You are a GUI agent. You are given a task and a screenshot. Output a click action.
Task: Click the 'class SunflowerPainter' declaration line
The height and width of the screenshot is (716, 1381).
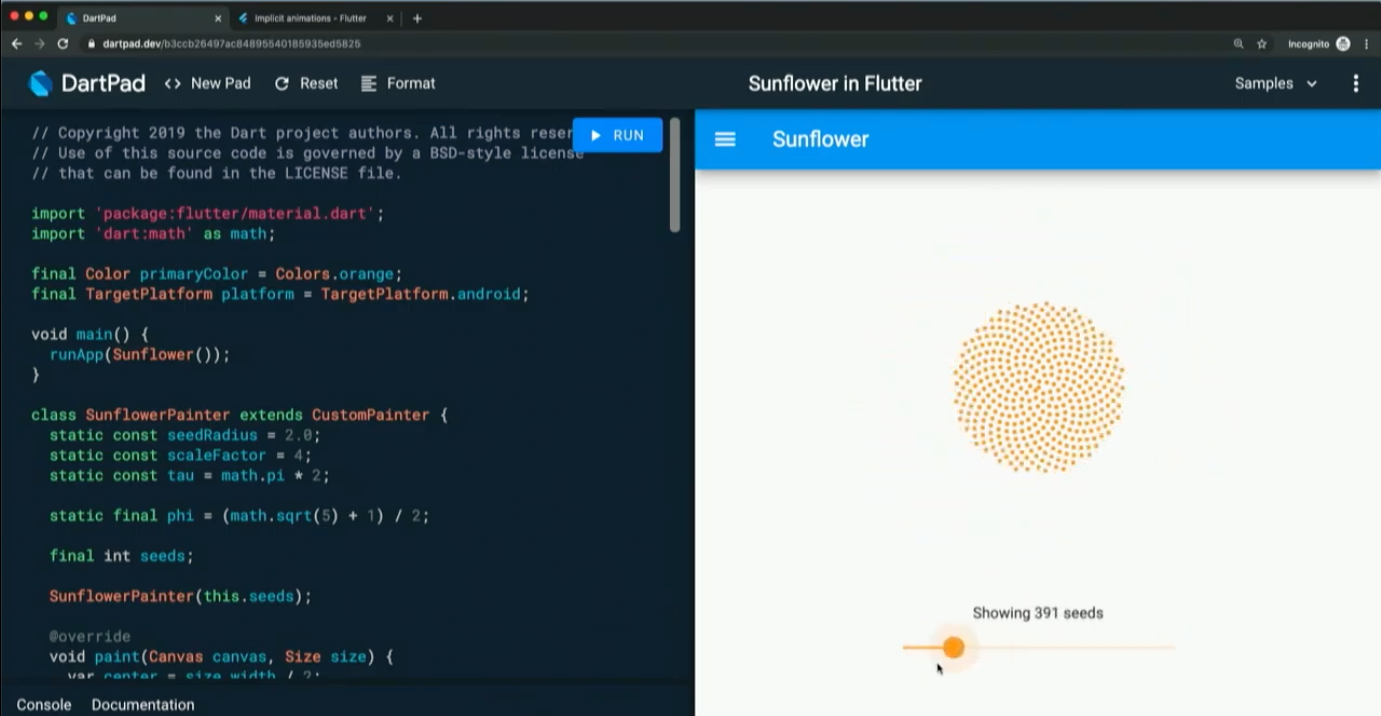point(239,415)
